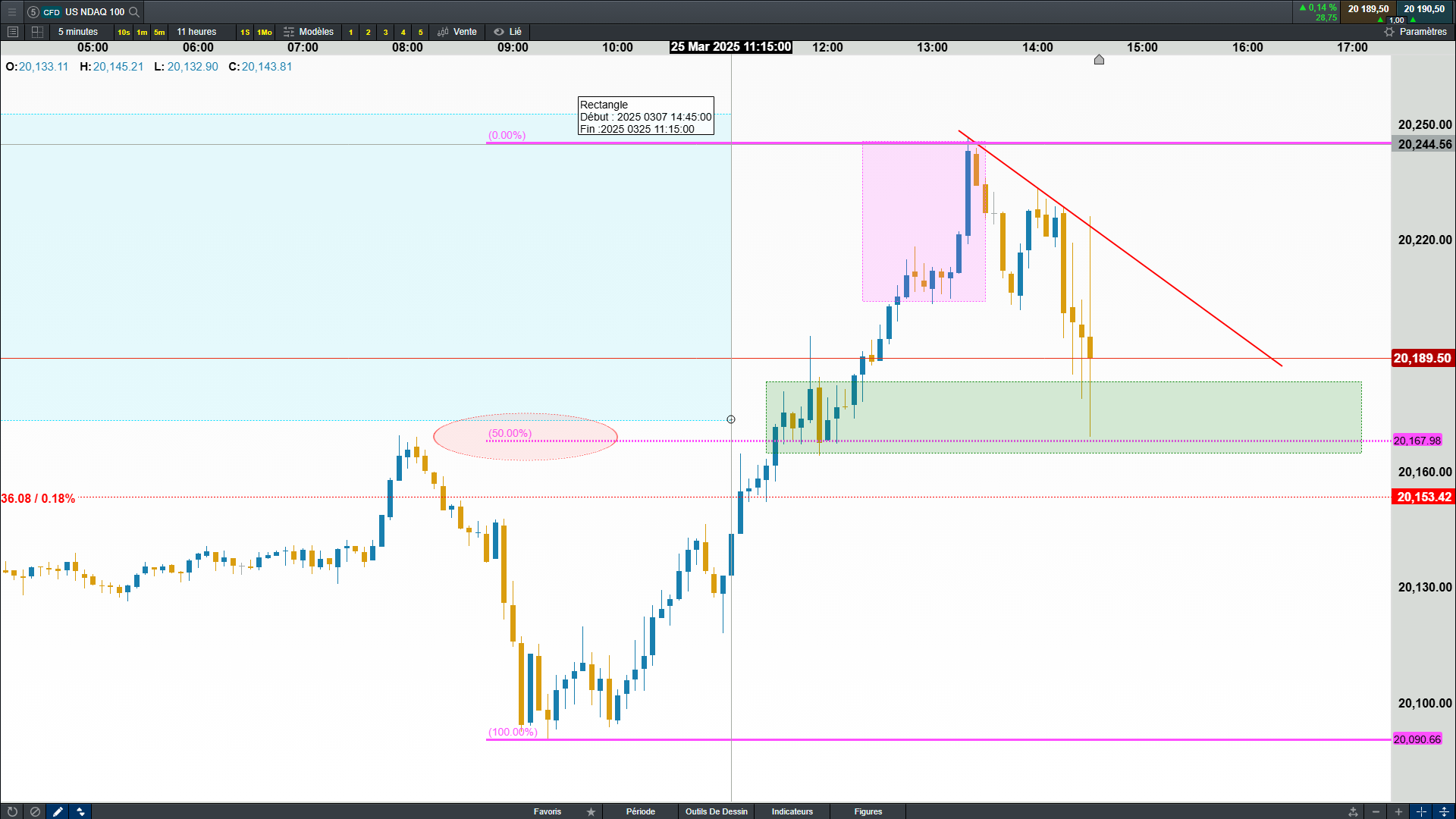
Task: Click the chart layout grid icon
Action: point(37,32)
